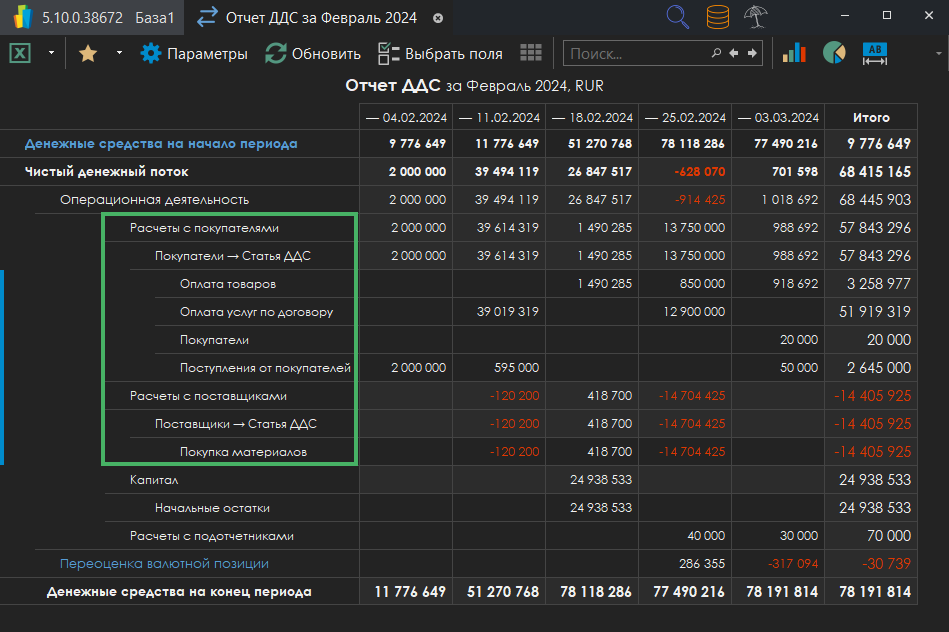The width and height of the screenshot is (949, 632).
Task: Click the Excel export icon
Action: 20,54
